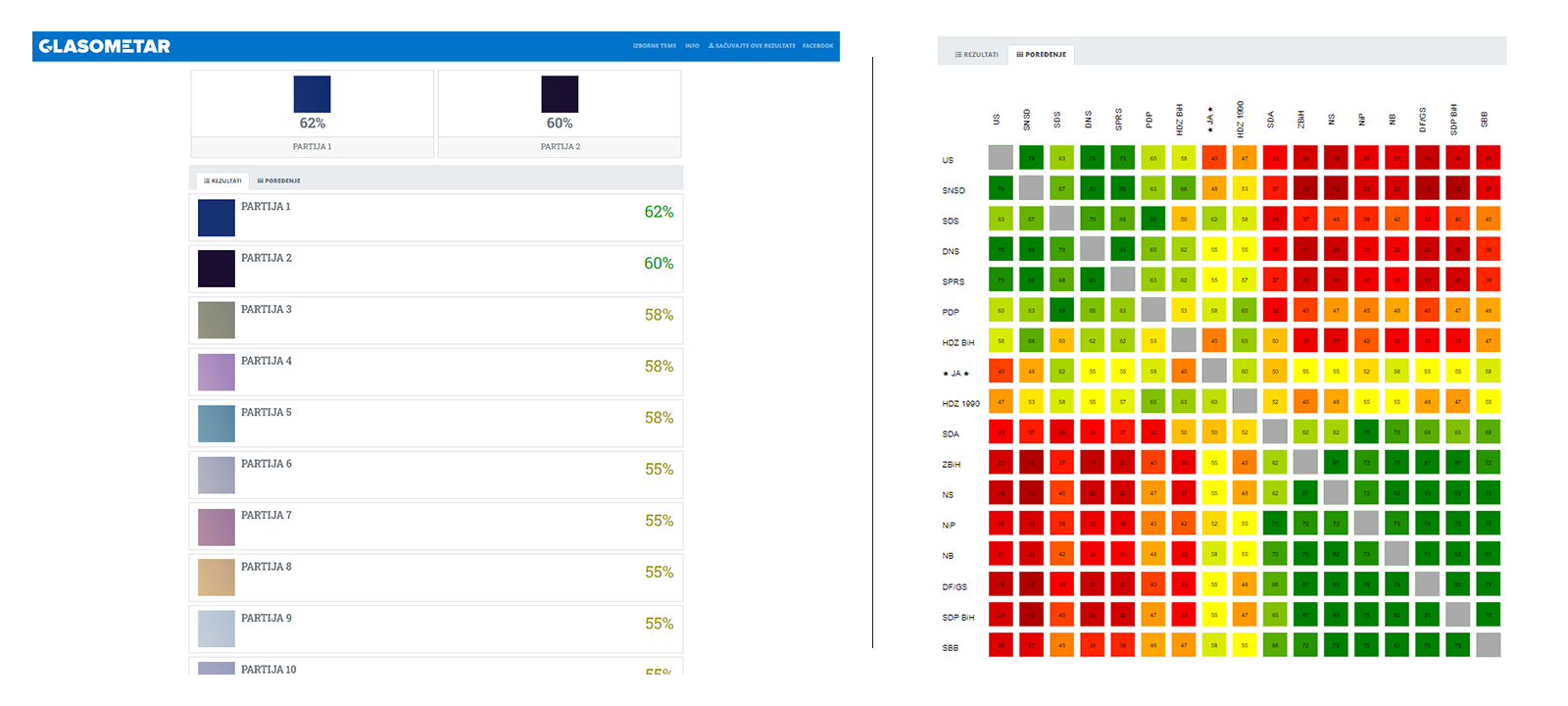1568x706 pixels.
Task: Switch to Poređenje tab under the party cards
Action: (279, 180)
